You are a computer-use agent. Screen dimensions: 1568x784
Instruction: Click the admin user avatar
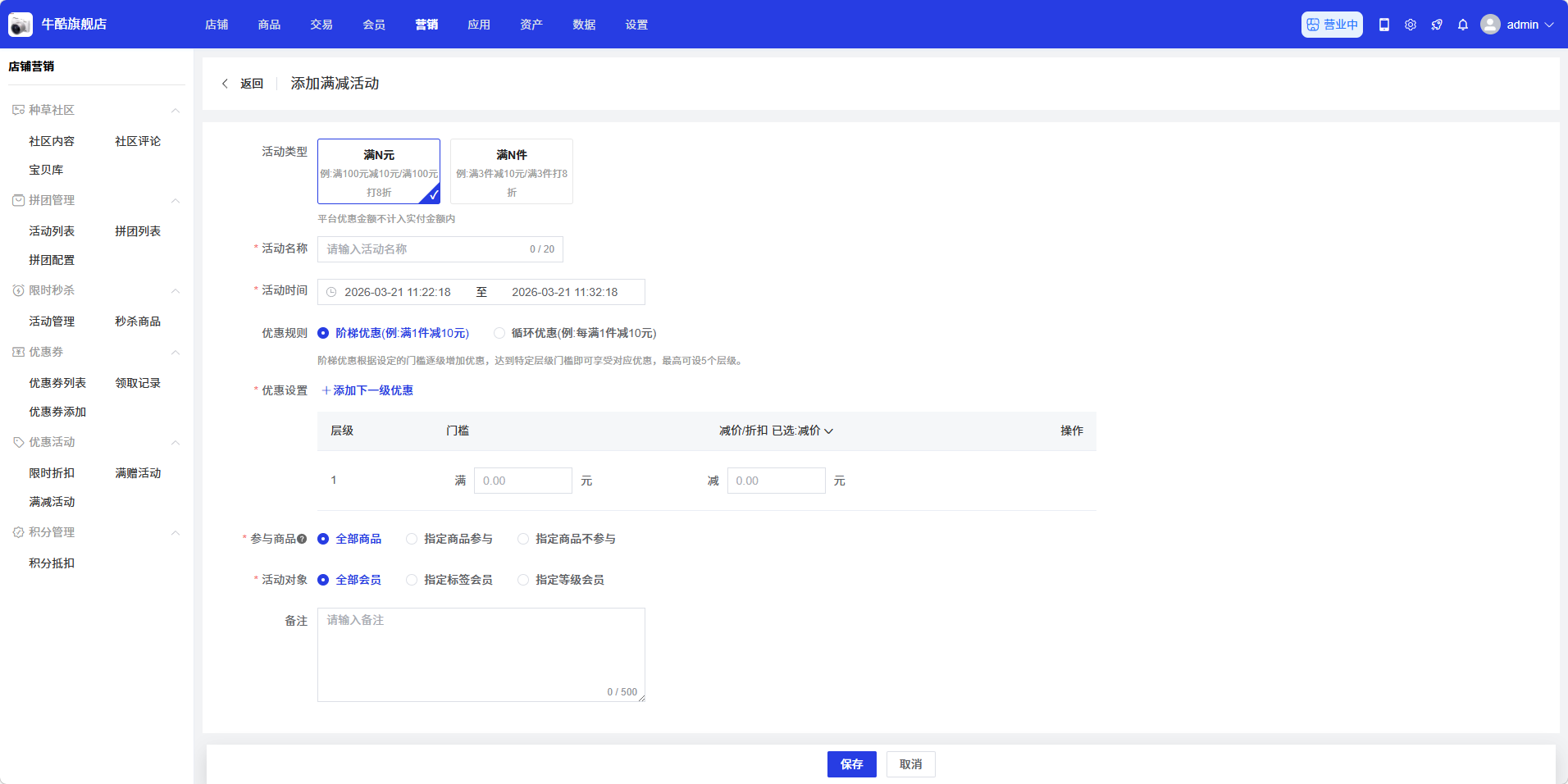point(1490,25)
